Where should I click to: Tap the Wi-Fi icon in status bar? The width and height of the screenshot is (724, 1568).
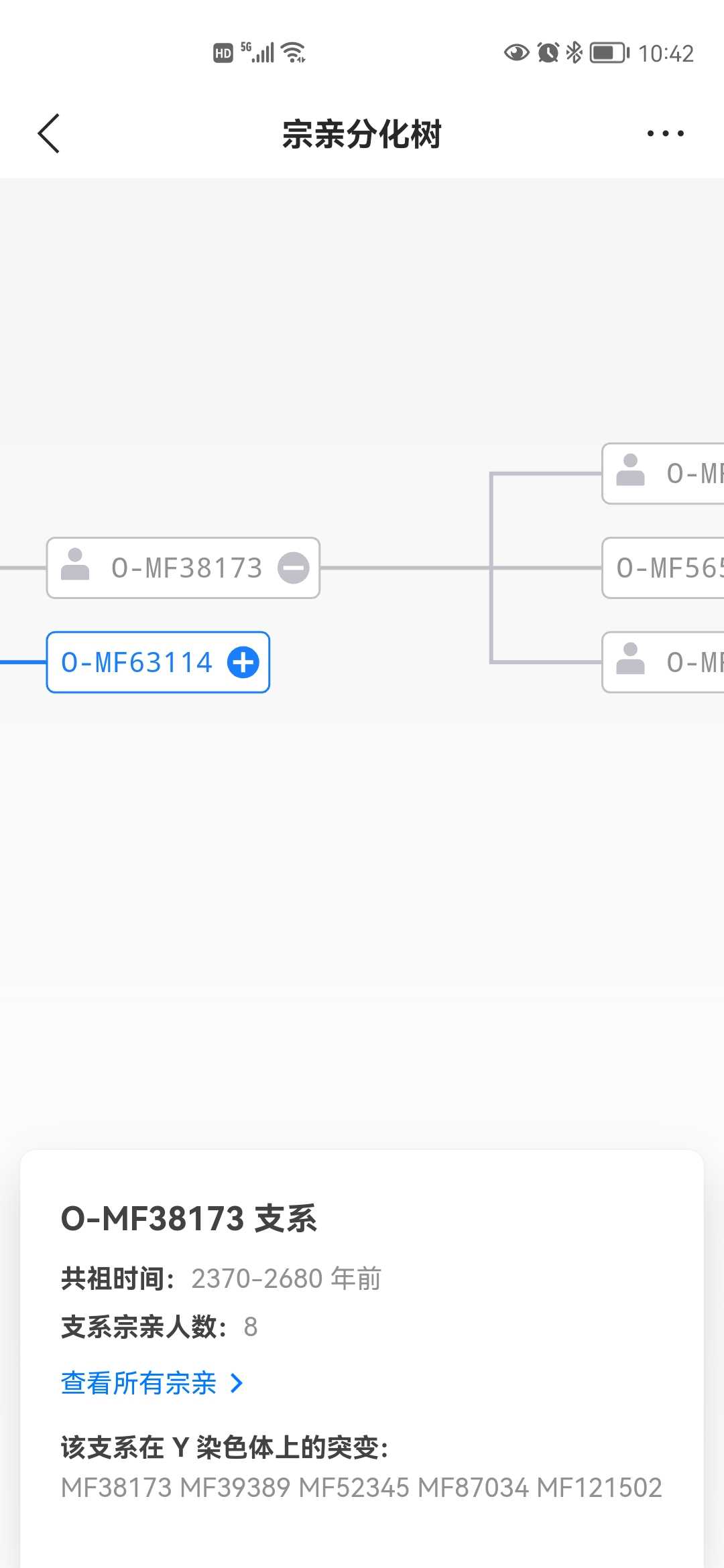click(294, 52)
